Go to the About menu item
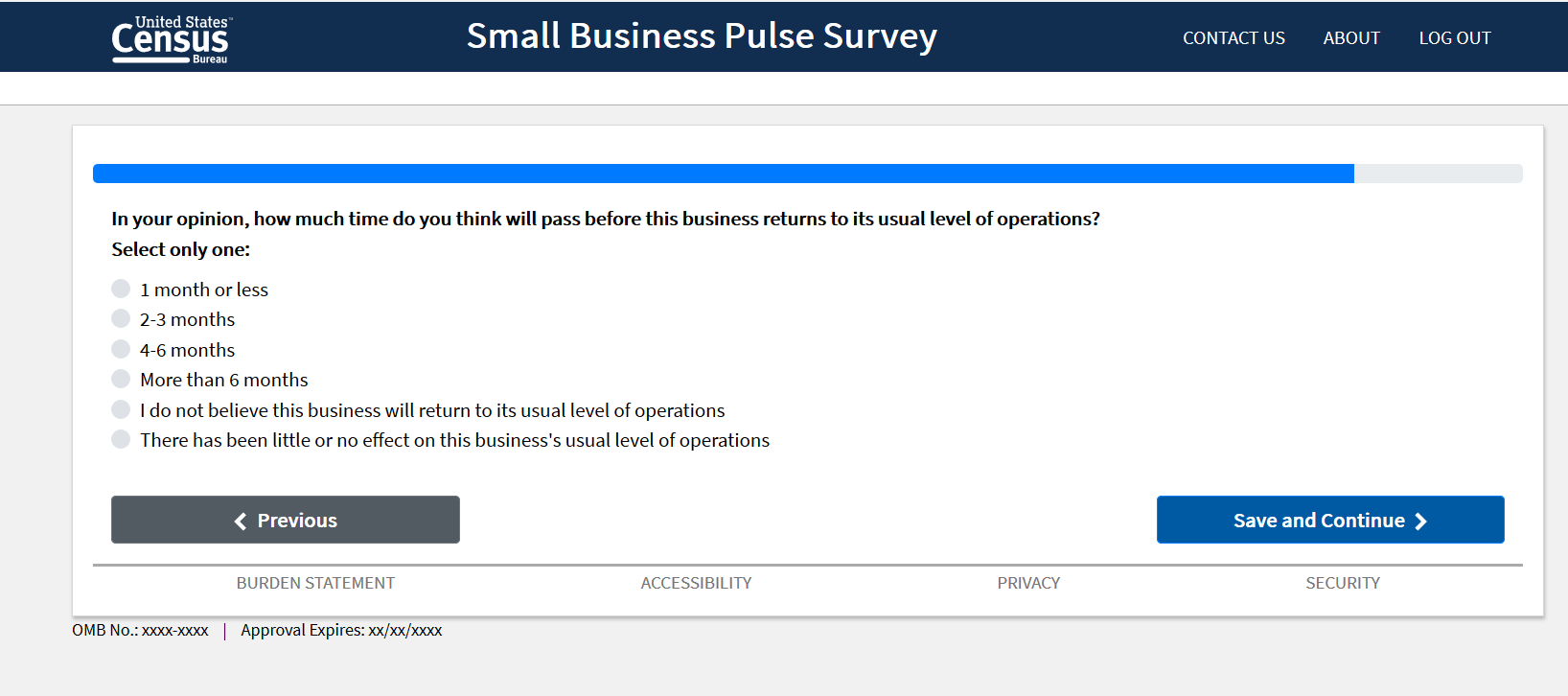The height and width of the screenshot is (696, 1568). 1351,38
